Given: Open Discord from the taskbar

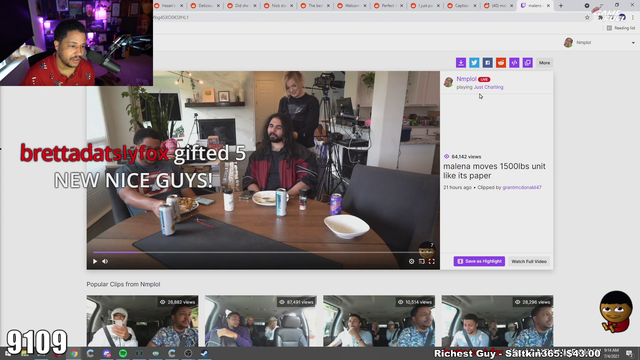Looking at the screenshot, I should [107, 353].
